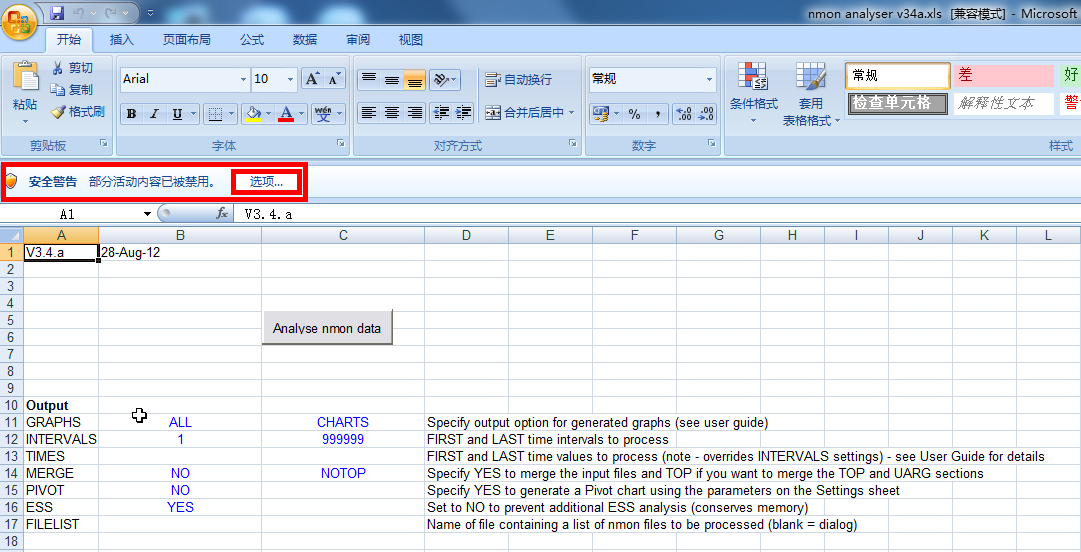
Task: Open the number format 常规 dropdown
Action: [709, 79]
